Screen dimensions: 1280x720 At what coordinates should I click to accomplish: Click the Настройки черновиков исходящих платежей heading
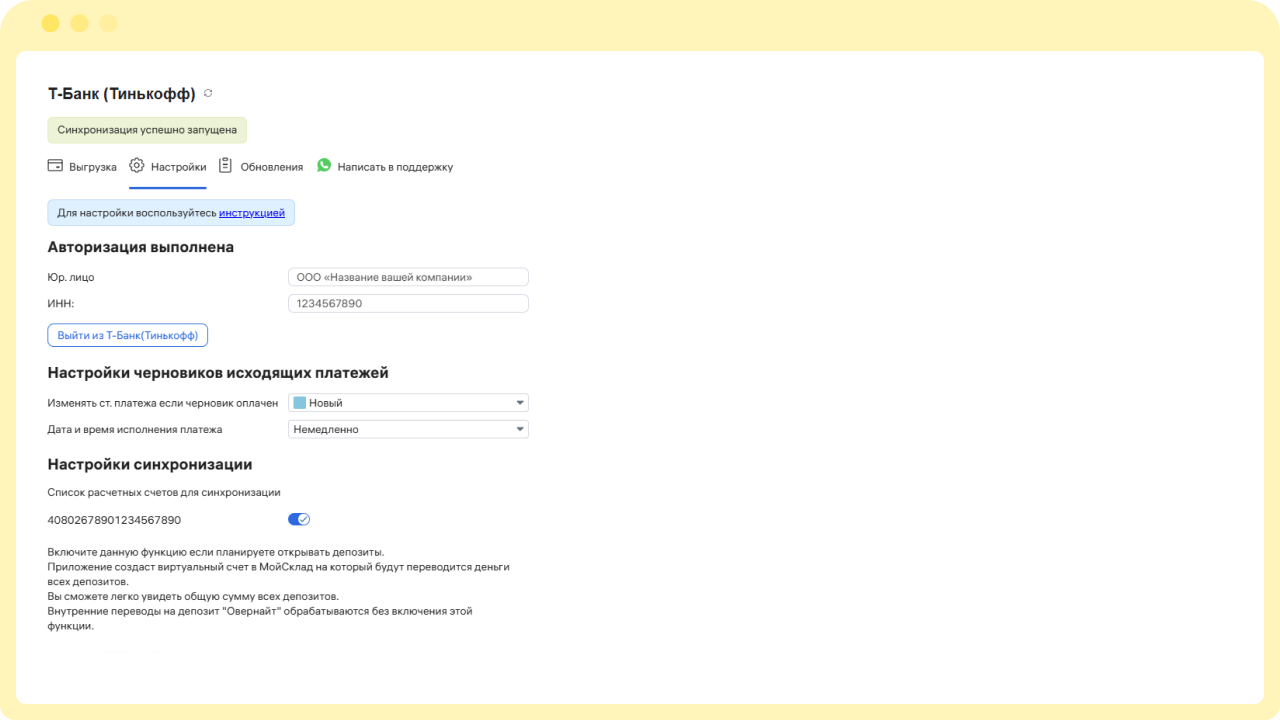pos(218,373)
